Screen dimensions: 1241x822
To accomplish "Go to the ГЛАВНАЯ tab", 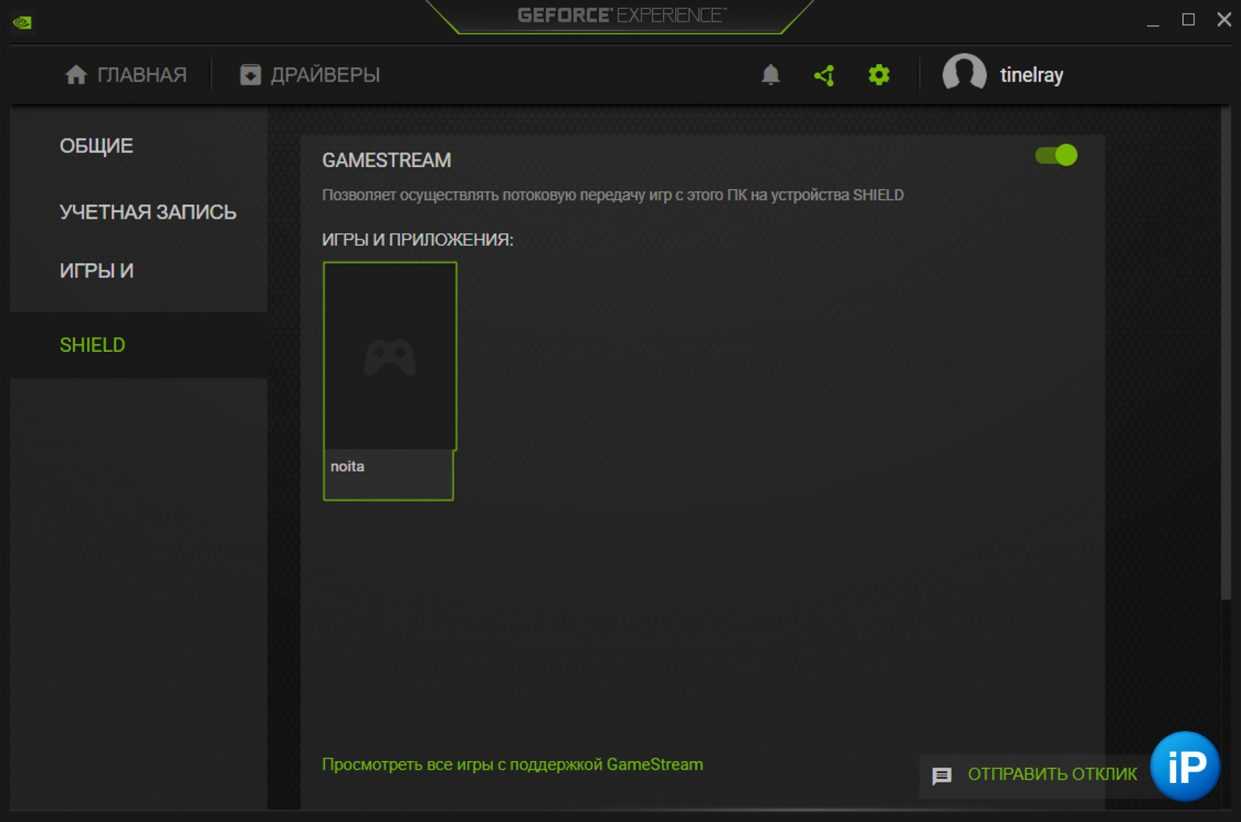I will pyautogui.click(x=141, y=75).
